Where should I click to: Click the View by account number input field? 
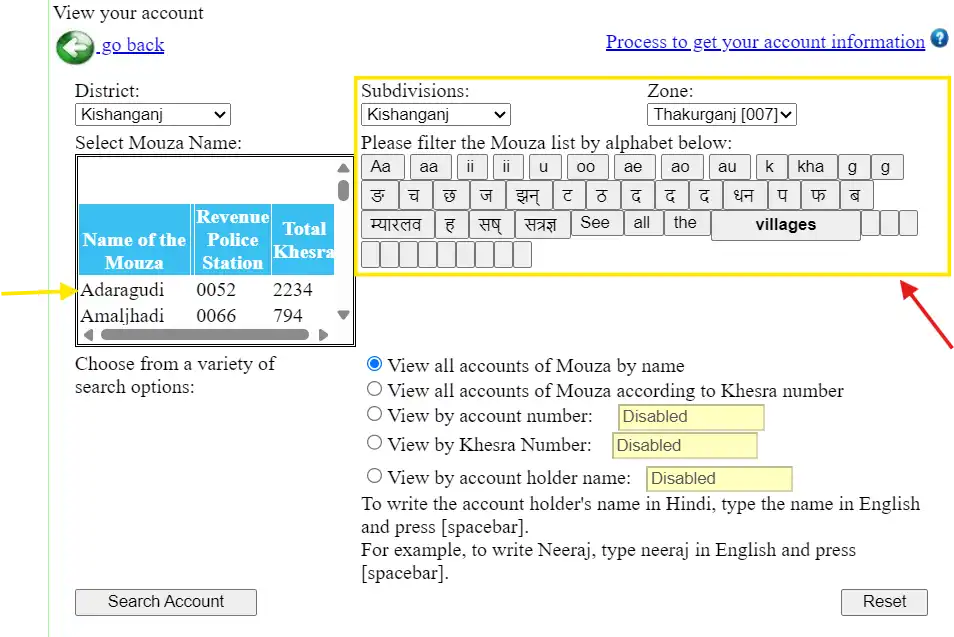pos(691,417)
